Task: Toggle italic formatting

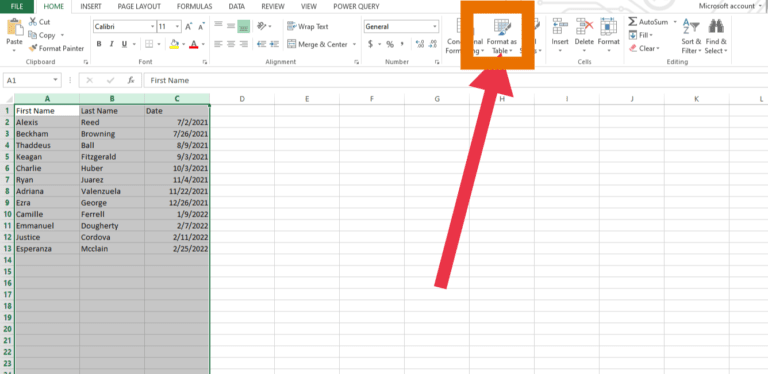Action: tap(111, 44)
